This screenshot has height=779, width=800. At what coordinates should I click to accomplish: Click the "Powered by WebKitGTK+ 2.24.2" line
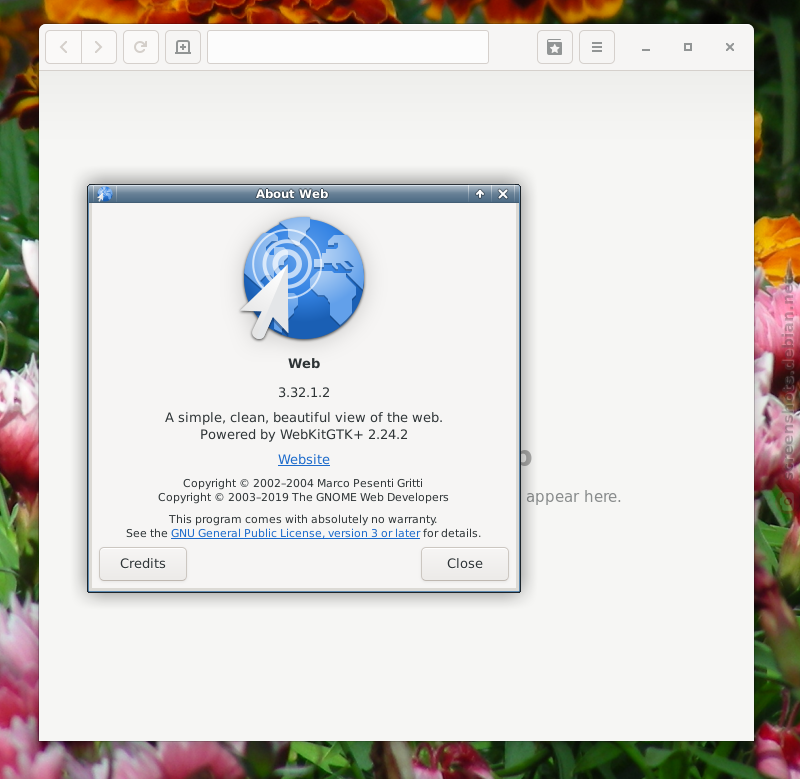click(x=304, y=435)
